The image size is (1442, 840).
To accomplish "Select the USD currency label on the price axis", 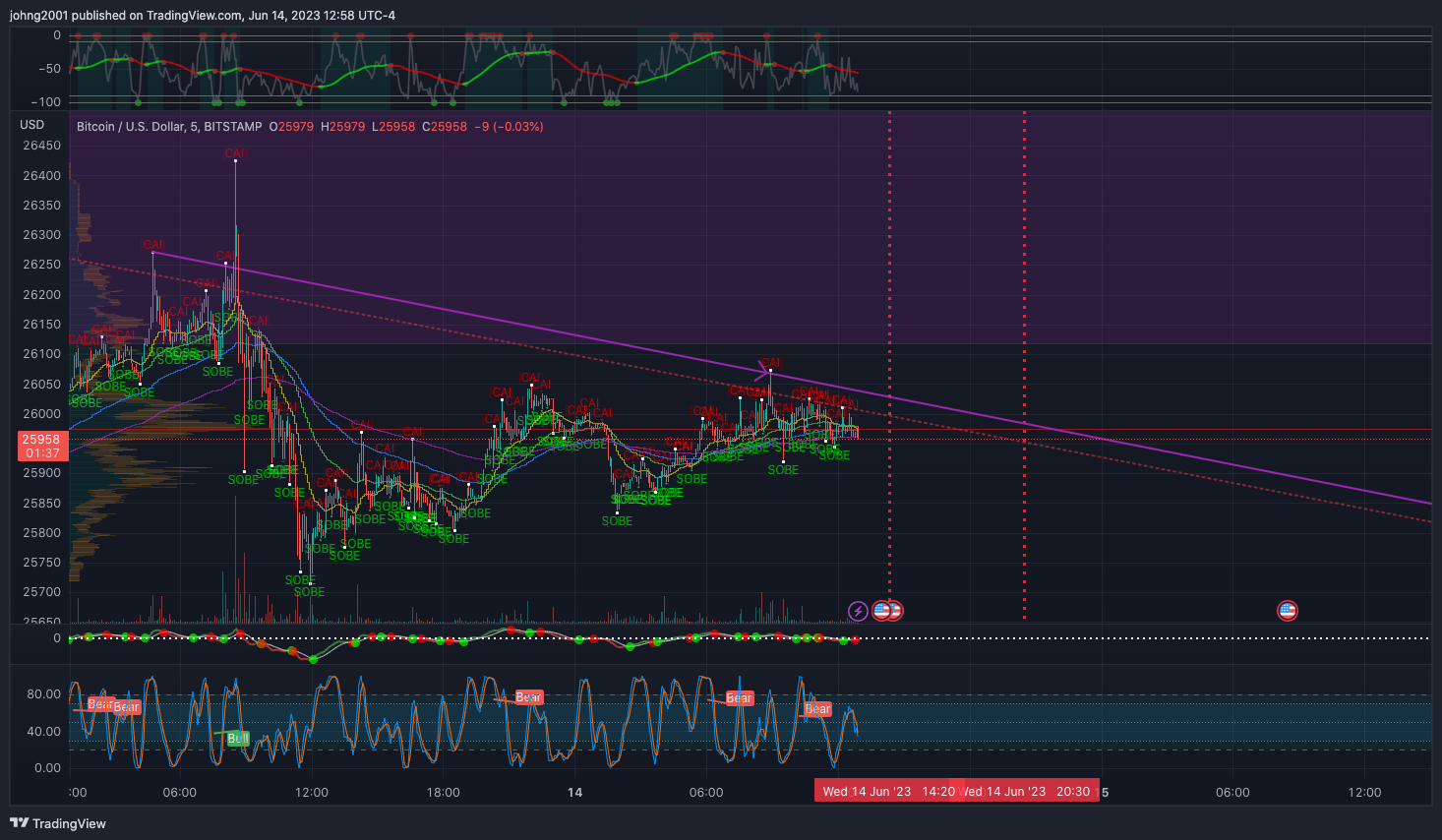I will [x=32, y=125].
